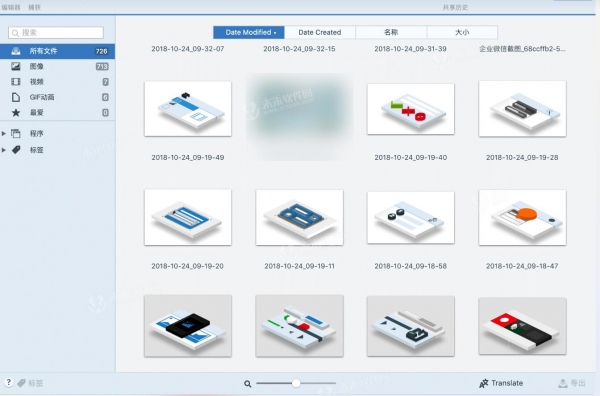Open the 捕获 menu
The image size is (600, 396).
point(34,7)
